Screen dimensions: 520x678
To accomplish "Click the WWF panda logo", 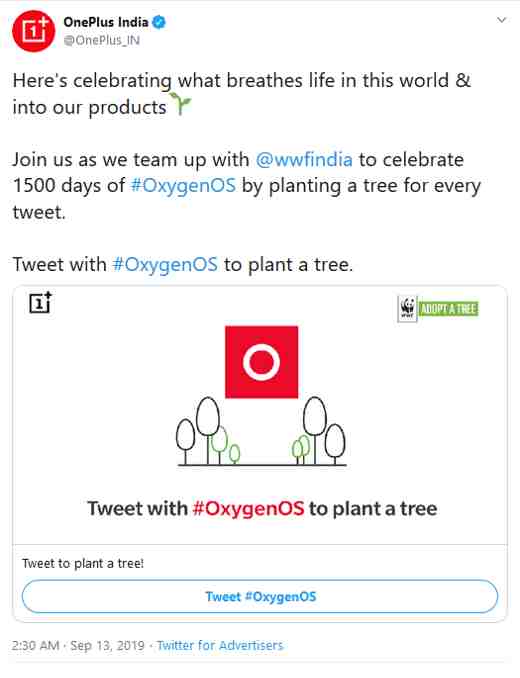I will tap(407, 308).
